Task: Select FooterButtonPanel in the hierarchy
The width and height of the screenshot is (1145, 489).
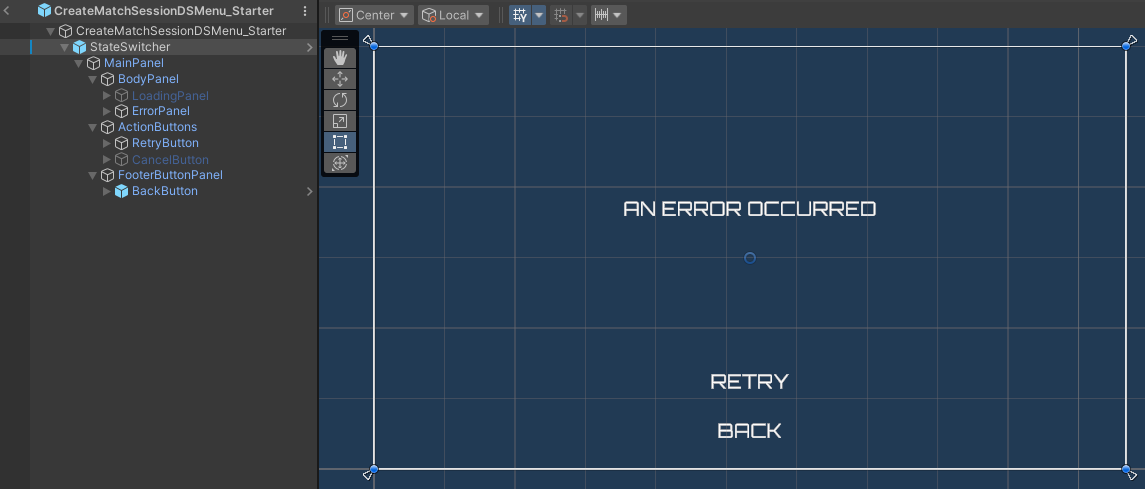Action: 170,175
